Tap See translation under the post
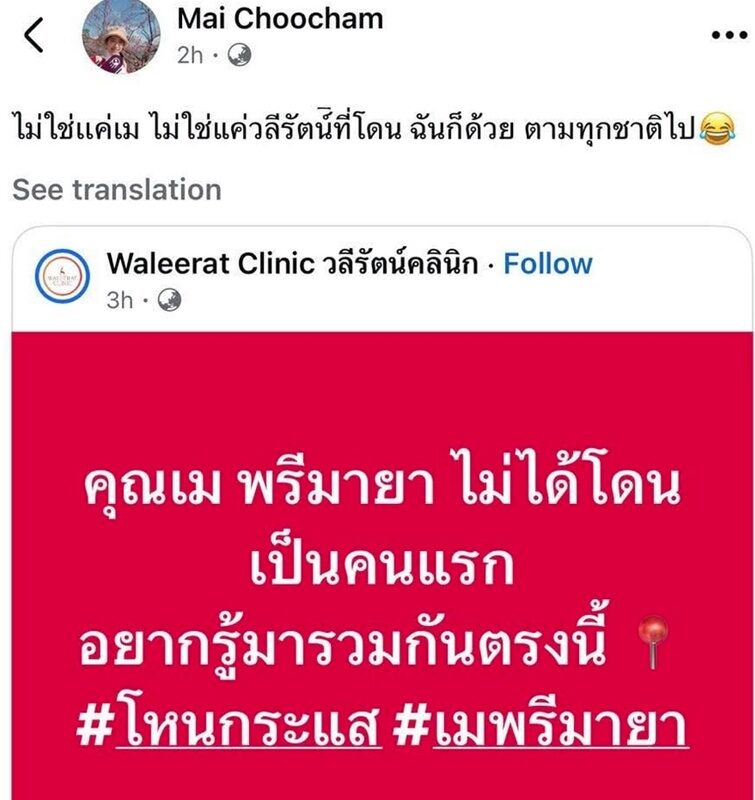Viewport: 755px width, 800px height. (x=117, y=190)
